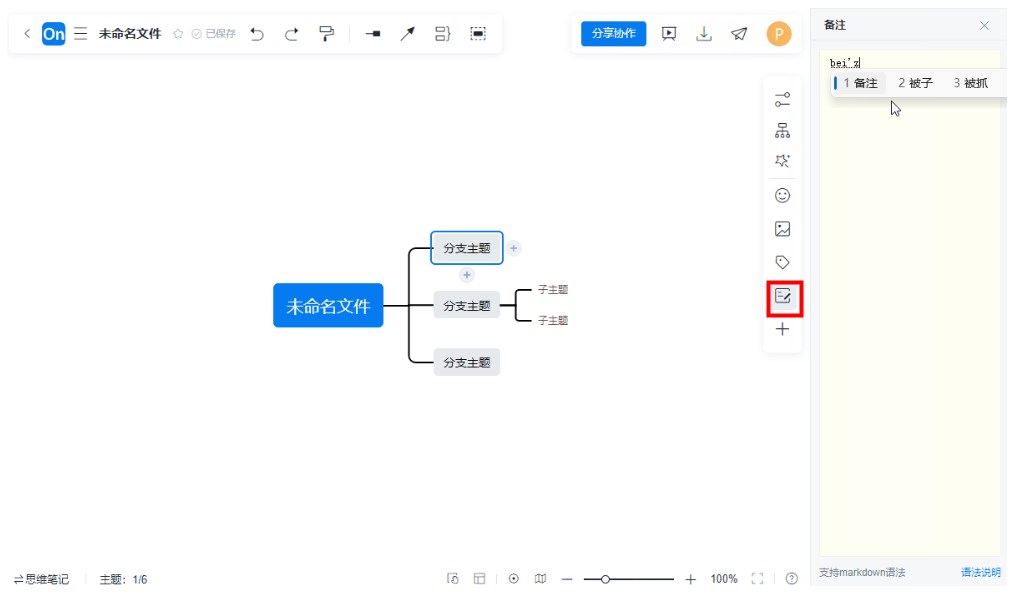
Task: Click the format painter icon in toolbar
Action: (x=326, y=34)
